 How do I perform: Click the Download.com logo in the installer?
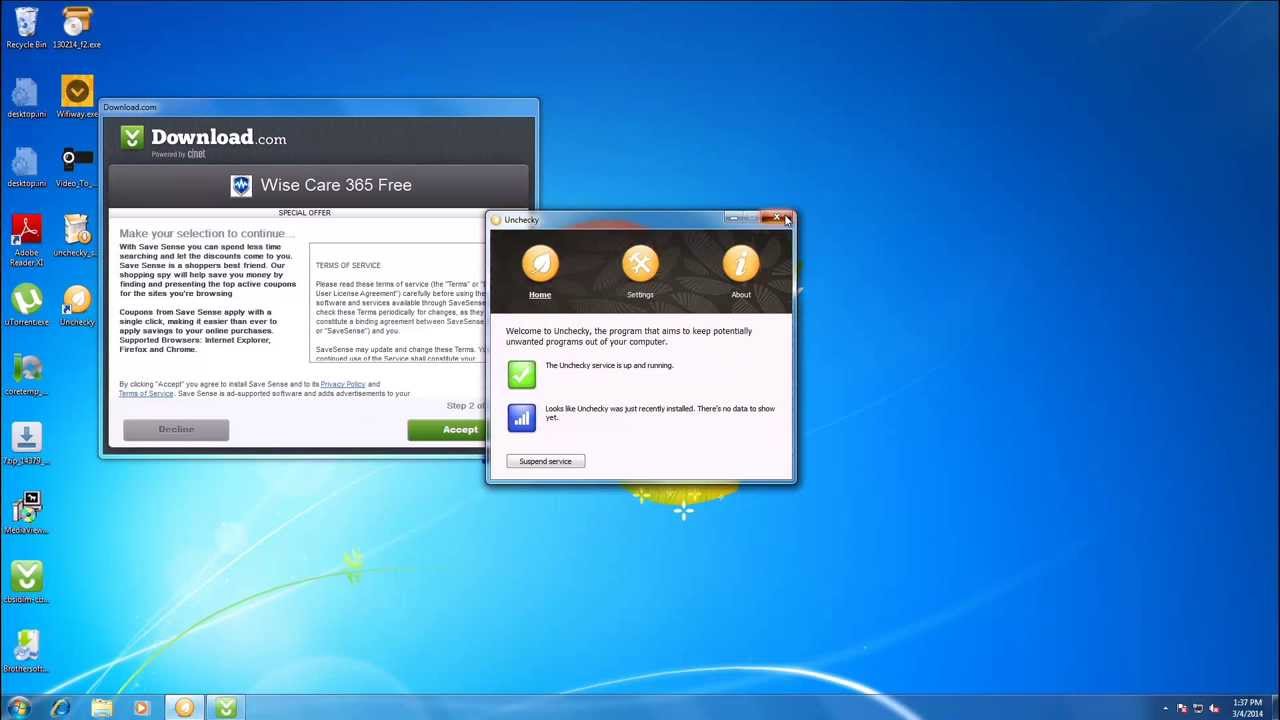[203, 141]
